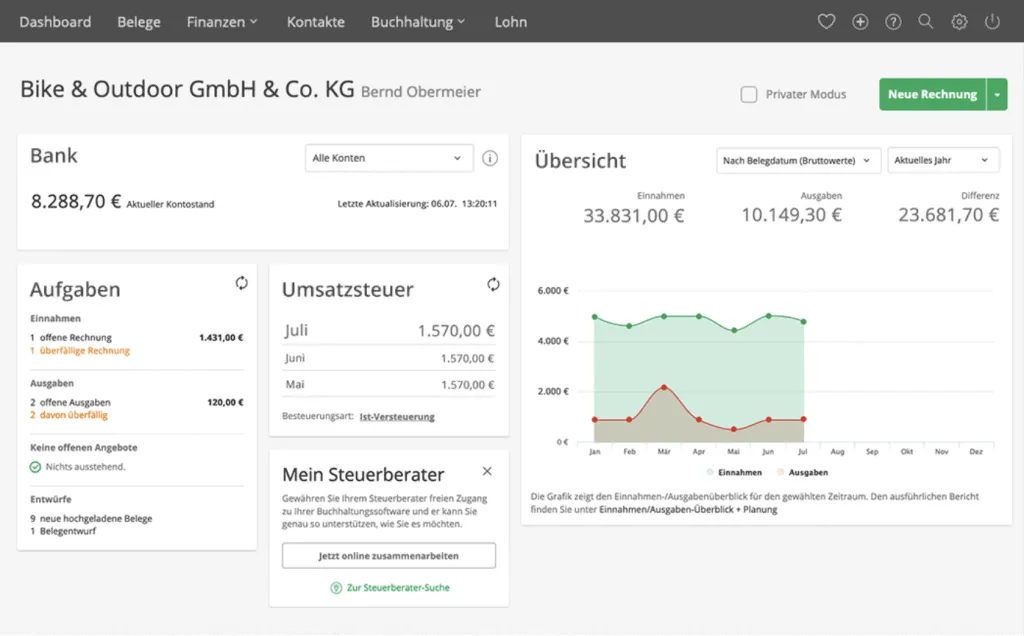Open the Aktuelles Jahr dropdown
Screen dimensions: 1024x636
(943, 159)
